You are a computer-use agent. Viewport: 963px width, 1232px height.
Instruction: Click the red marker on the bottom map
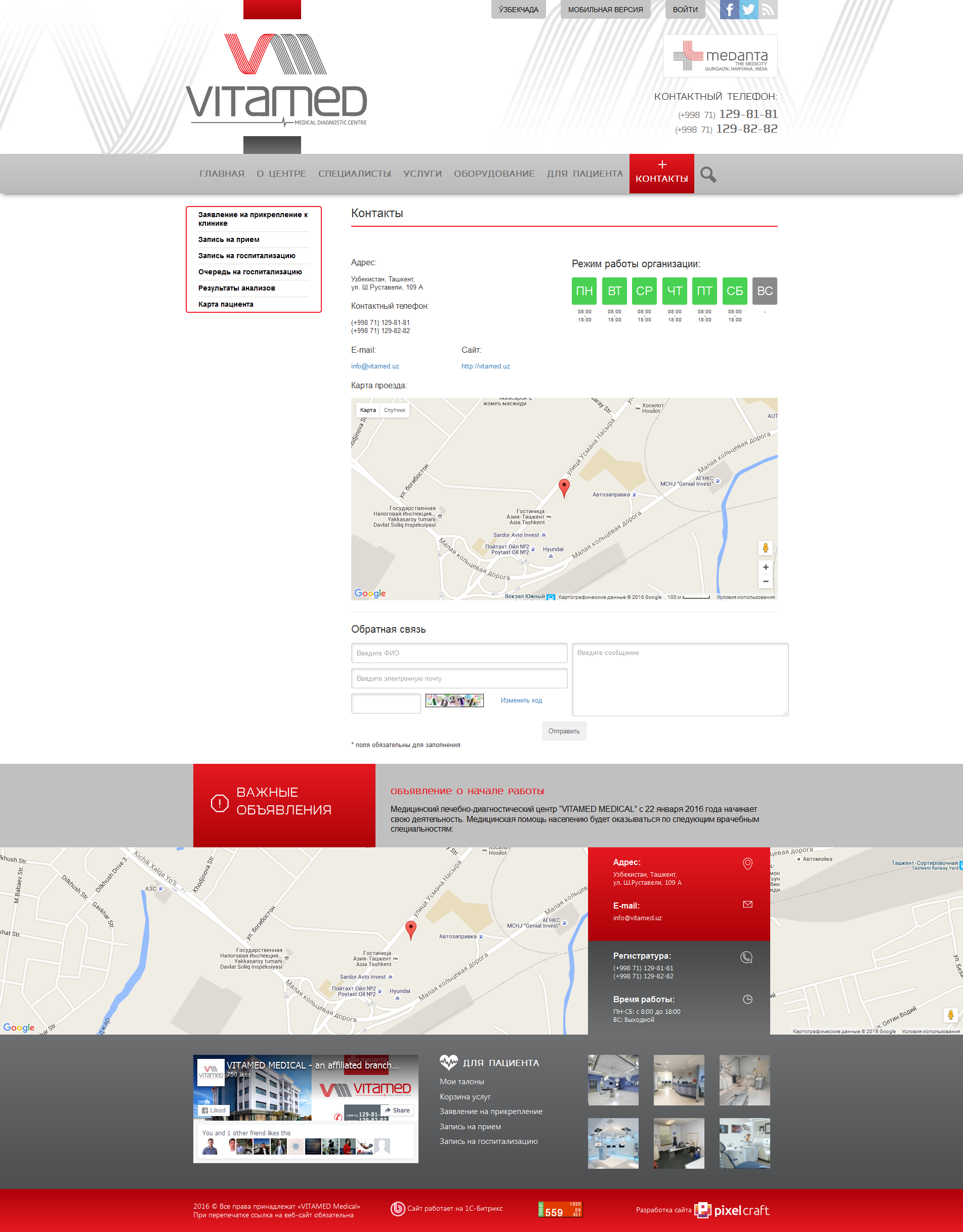411,930
